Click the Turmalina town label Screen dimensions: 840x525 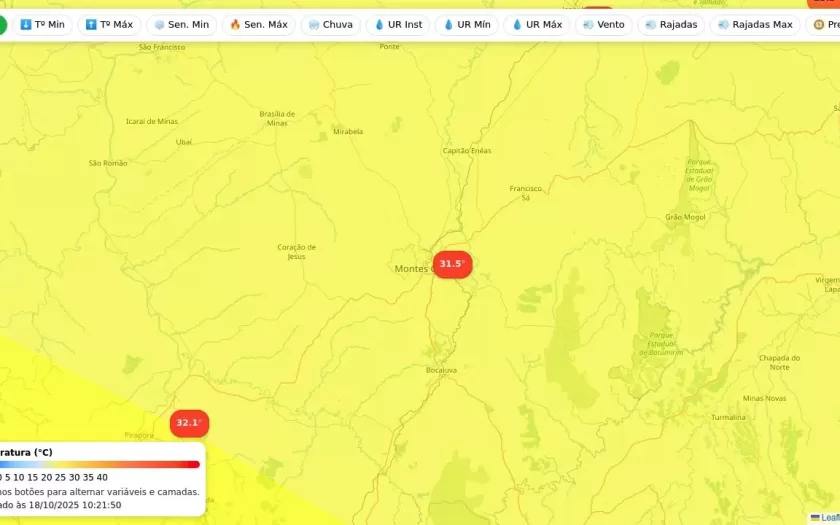tap(728, 417)
